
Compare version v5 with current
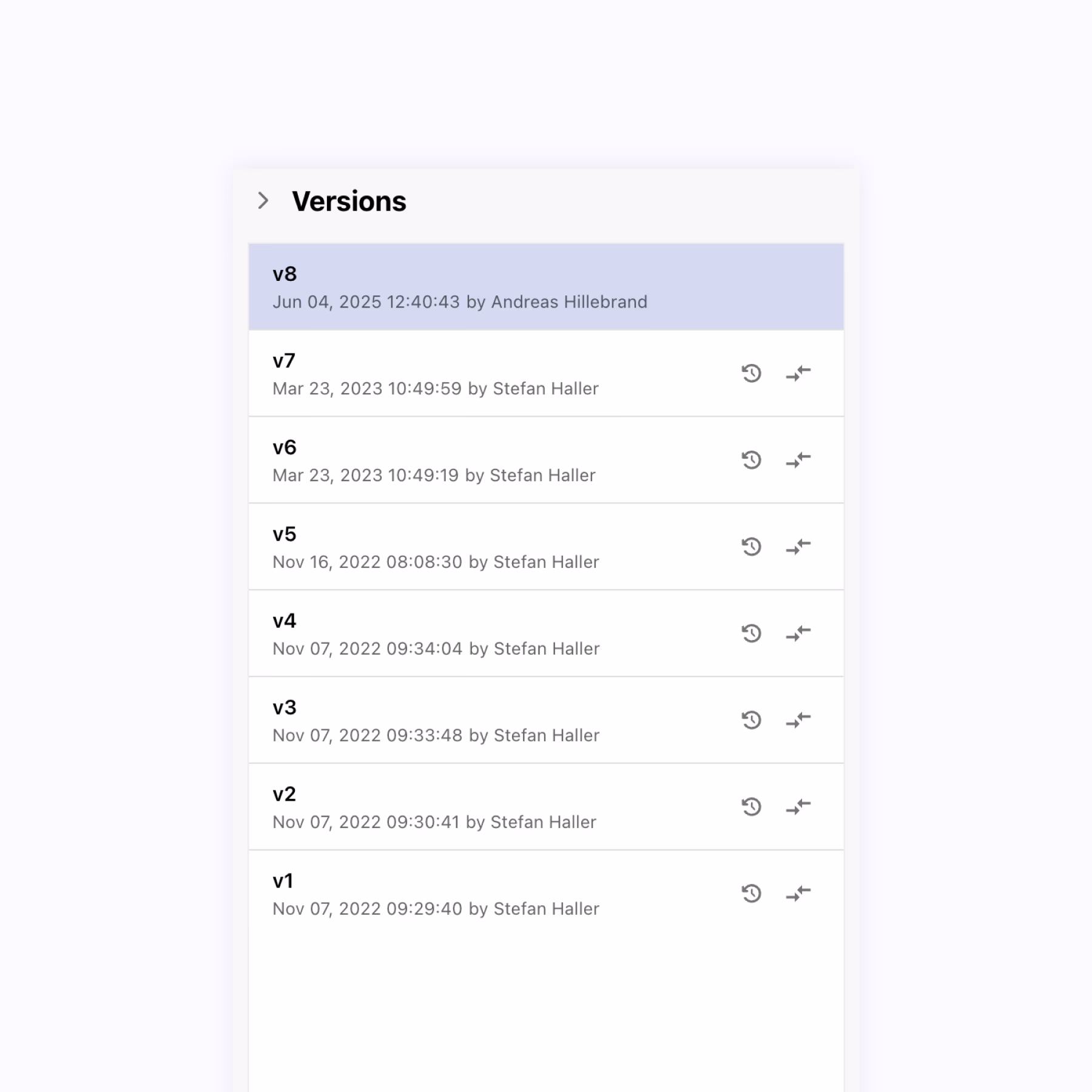pyautogui.click(x=798, y=547)
